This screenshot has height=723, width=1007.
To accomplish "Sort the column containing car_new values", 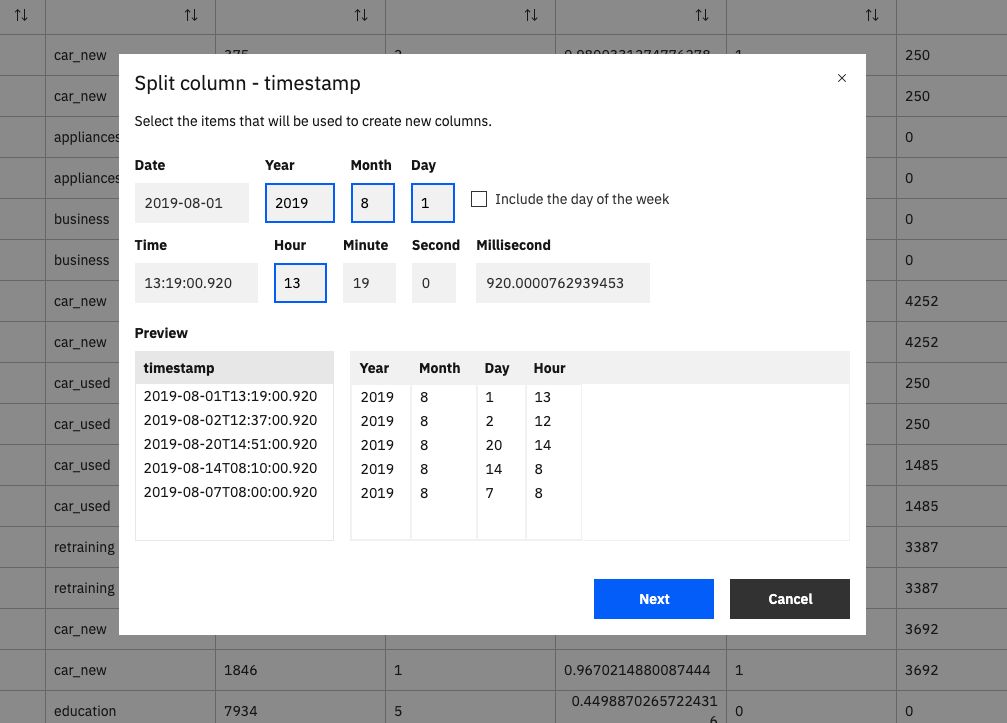I will tap(191, 15).
